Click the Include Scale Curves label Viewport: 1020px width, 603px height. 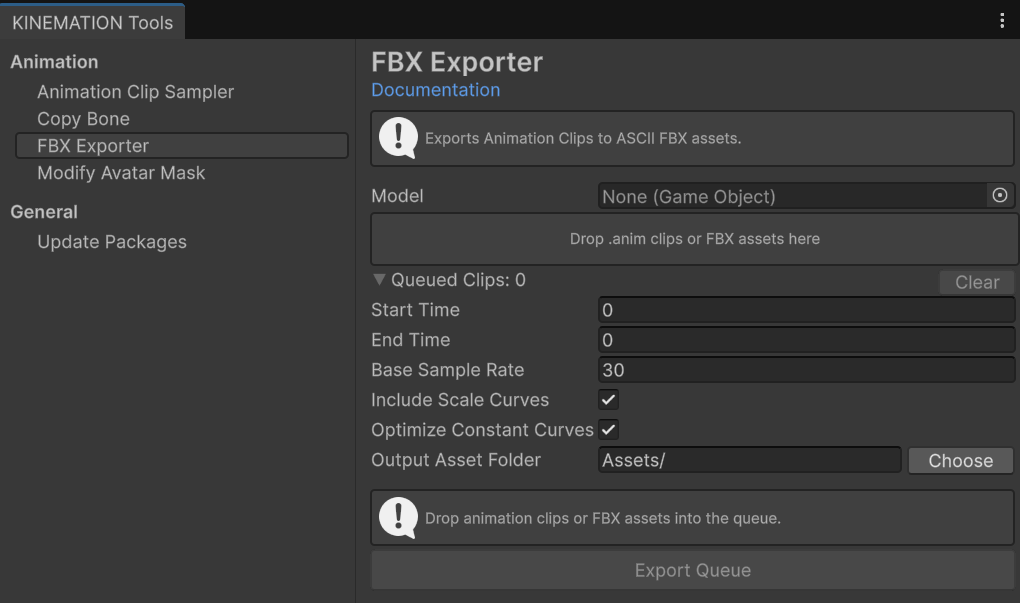pyautogui.click(x=460, y=399)
